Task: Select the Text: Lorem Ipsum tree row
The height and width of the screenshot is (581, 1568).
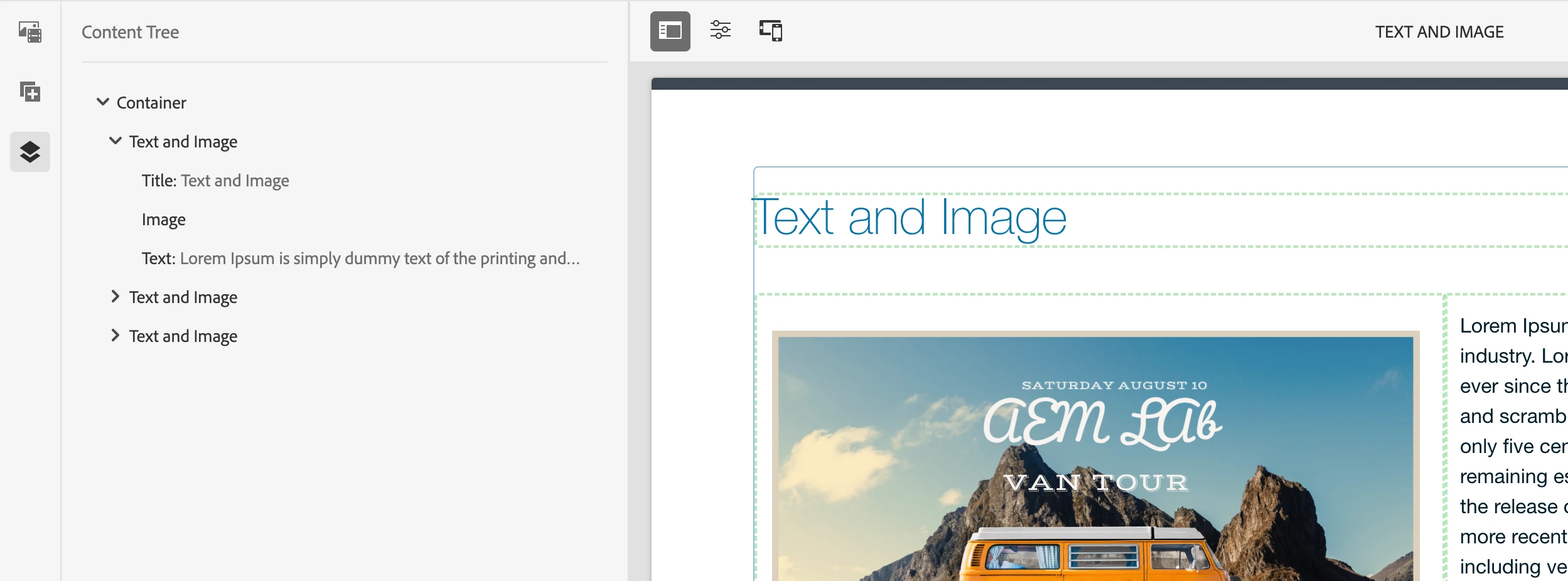Action: point(361,259)
